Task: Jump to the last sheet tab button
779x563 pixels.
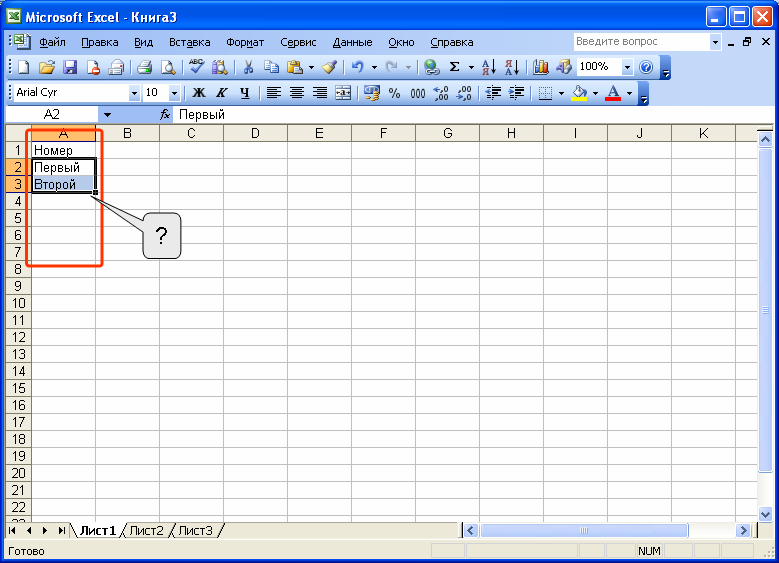Action: [62, 531]
